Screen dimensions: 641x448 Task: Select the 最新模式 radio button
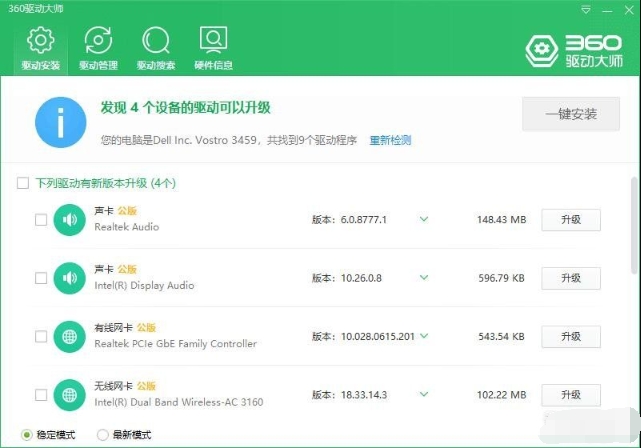(103, 435)
